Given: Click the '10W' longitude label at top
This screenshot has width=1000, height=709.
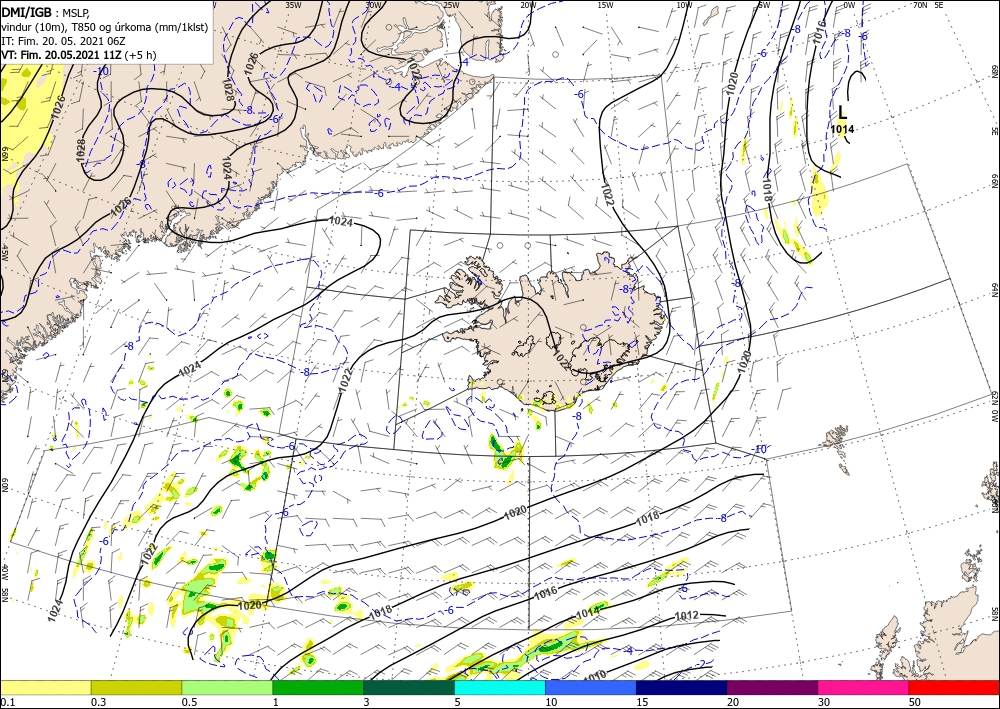Looking at the screenshot, I should click(684, 5).
